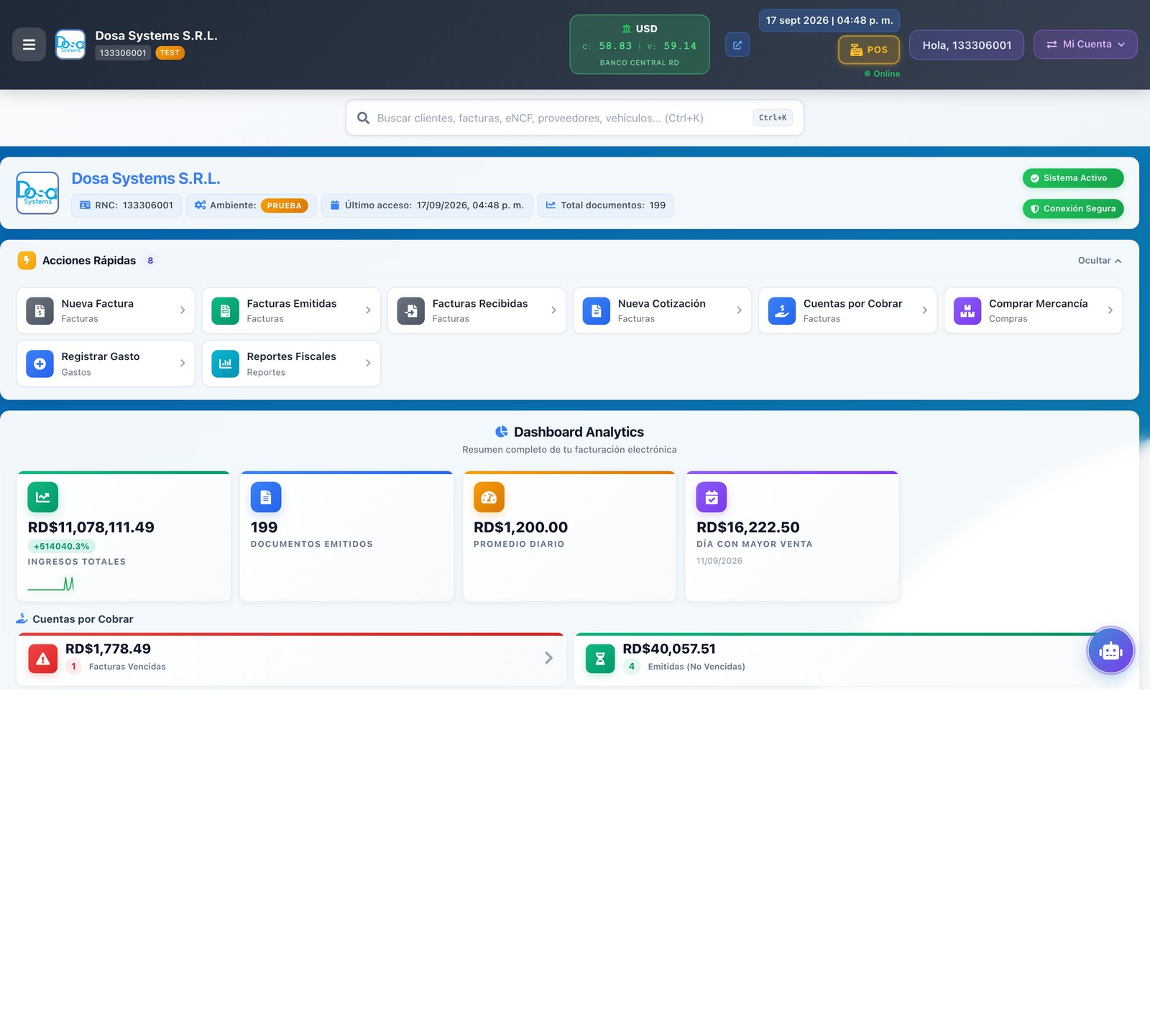Focus the Buscar clientes search field
The width and height of the screenshot is (1150, 1036).
575,118
